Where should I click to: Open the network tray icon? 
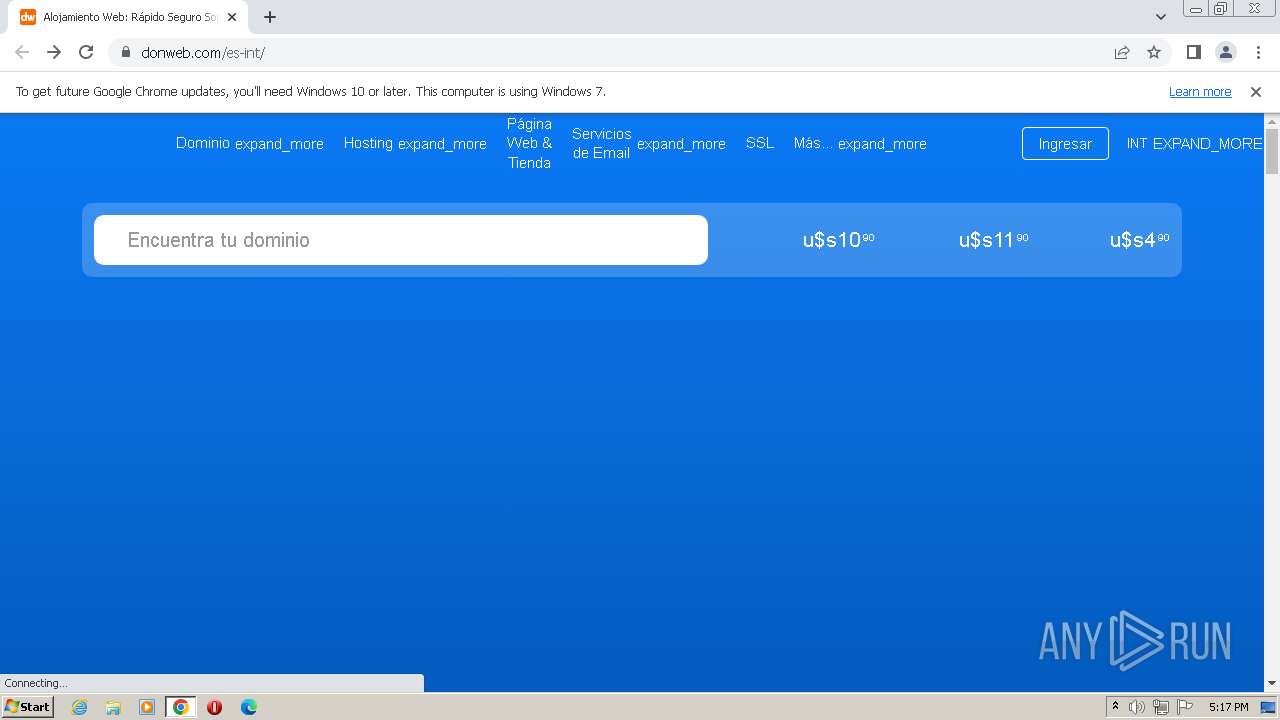click(1161, 707)
